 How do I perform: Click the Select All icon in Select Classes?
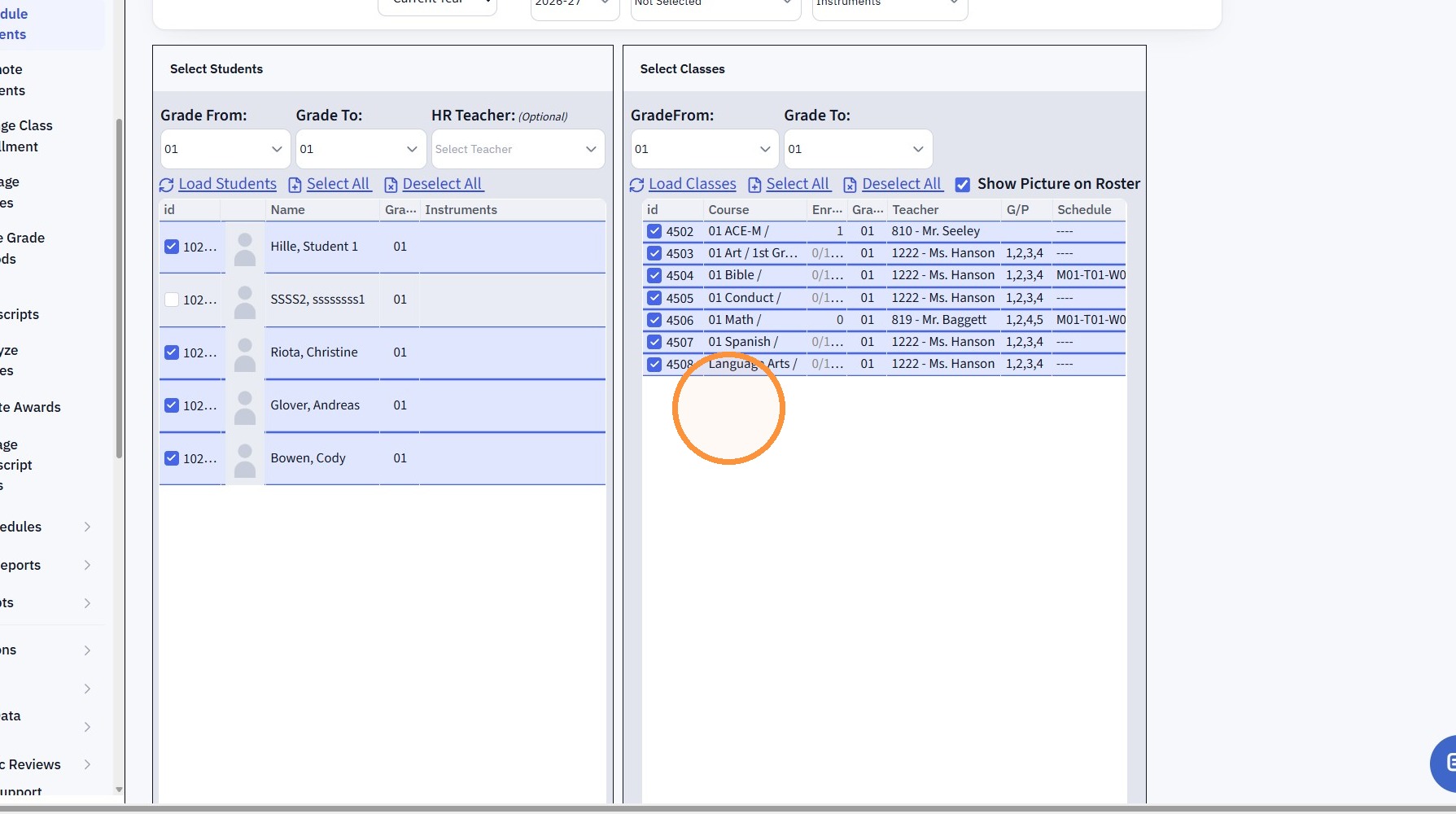click(x=754, y=185)
